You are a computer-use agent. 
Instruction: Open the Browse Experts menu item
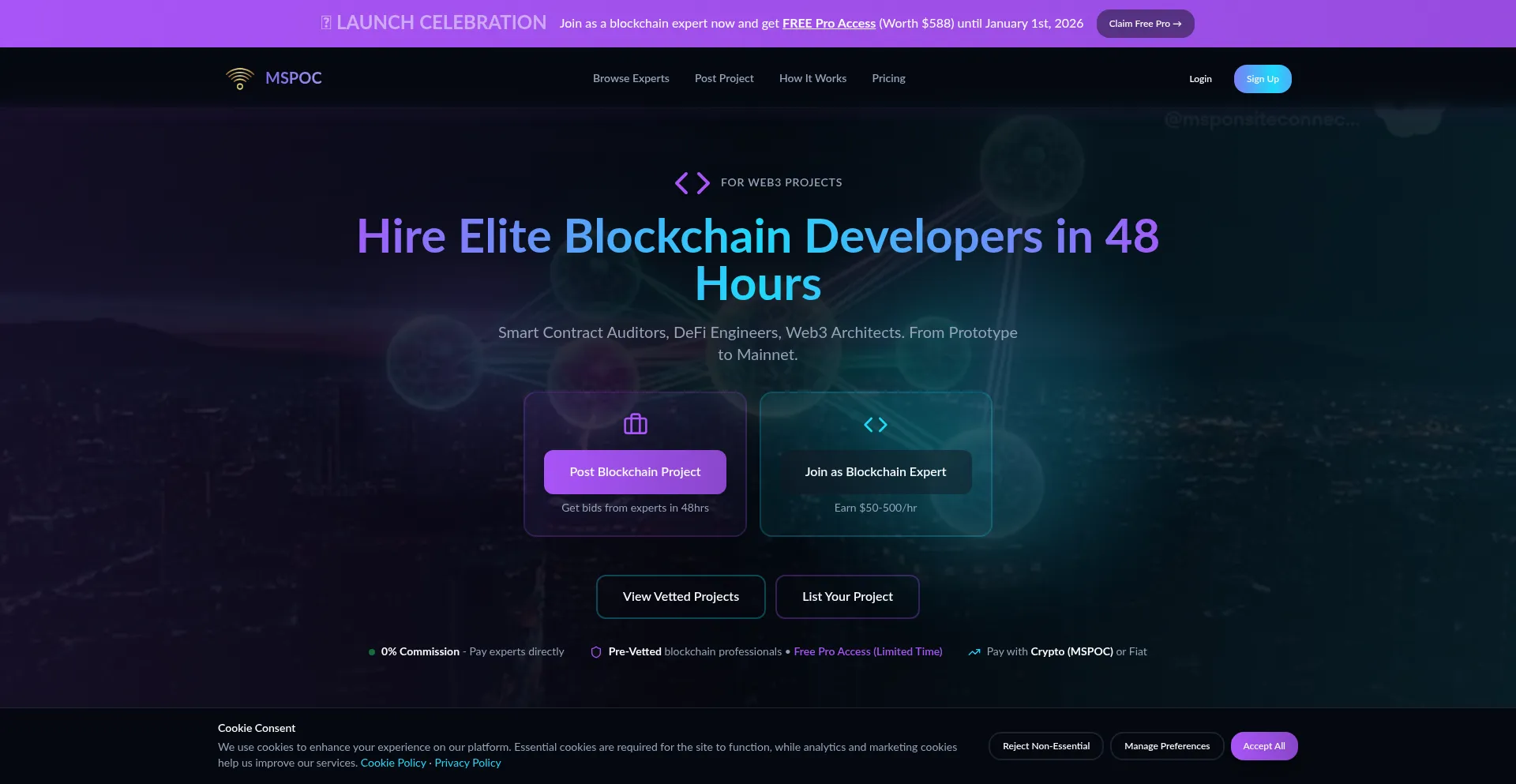pos(631,78)
